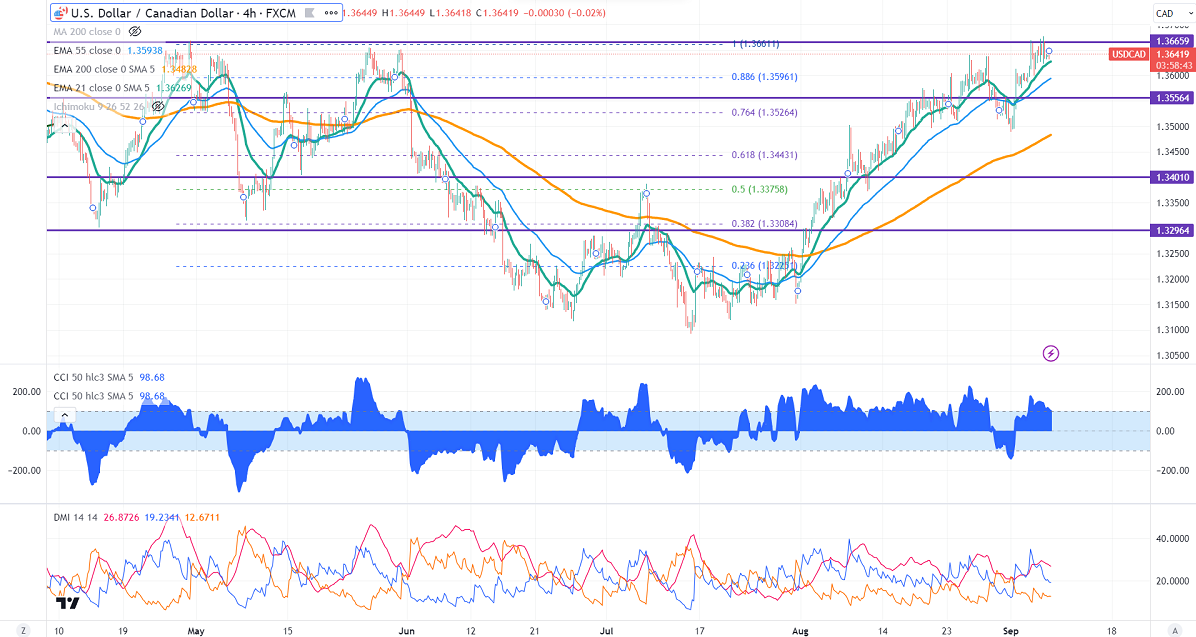
Task: Select the EMA 55 close indicator legend
Action: point(87,50)
